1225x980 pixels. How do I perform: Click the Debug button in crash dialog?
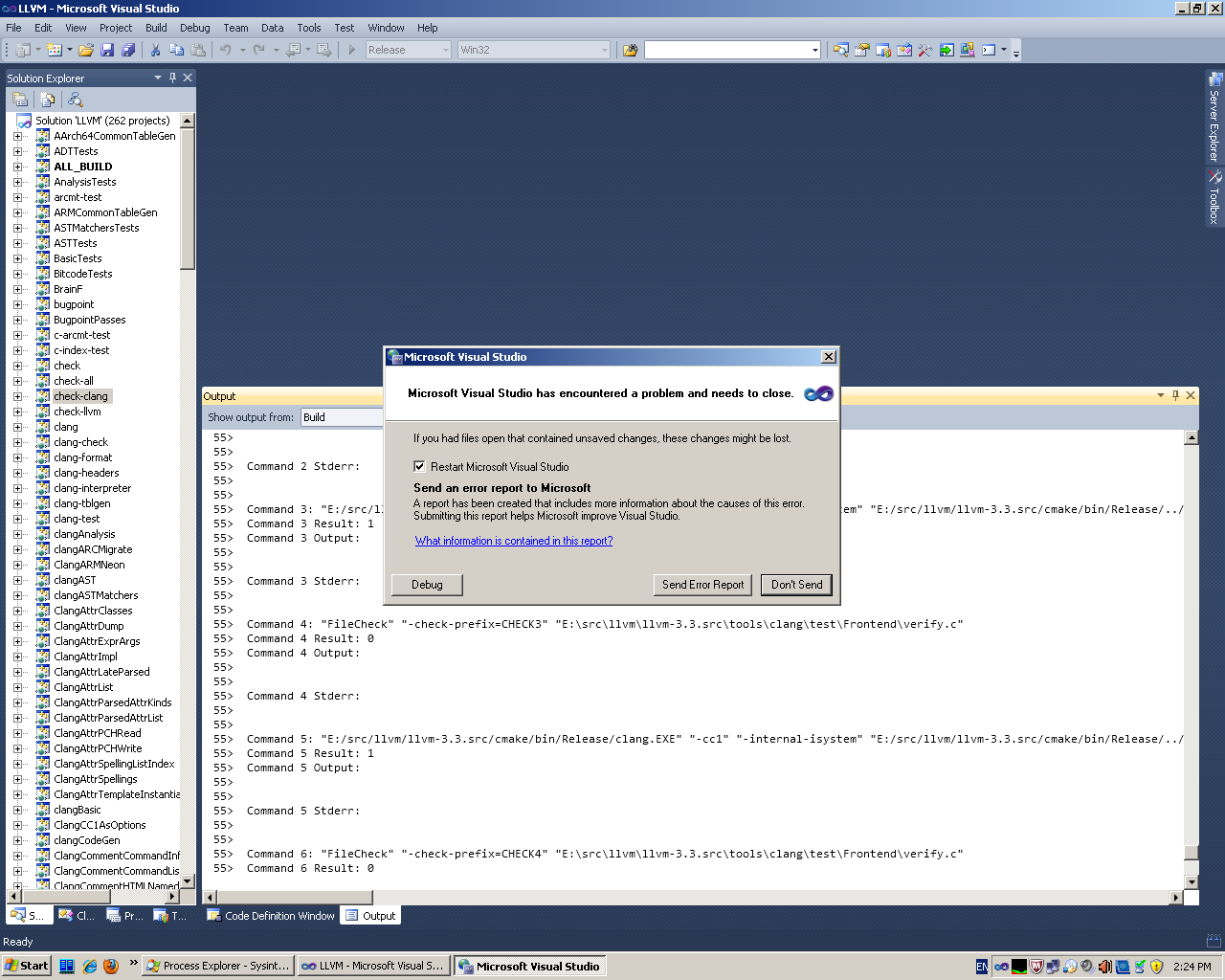[427, 585]
